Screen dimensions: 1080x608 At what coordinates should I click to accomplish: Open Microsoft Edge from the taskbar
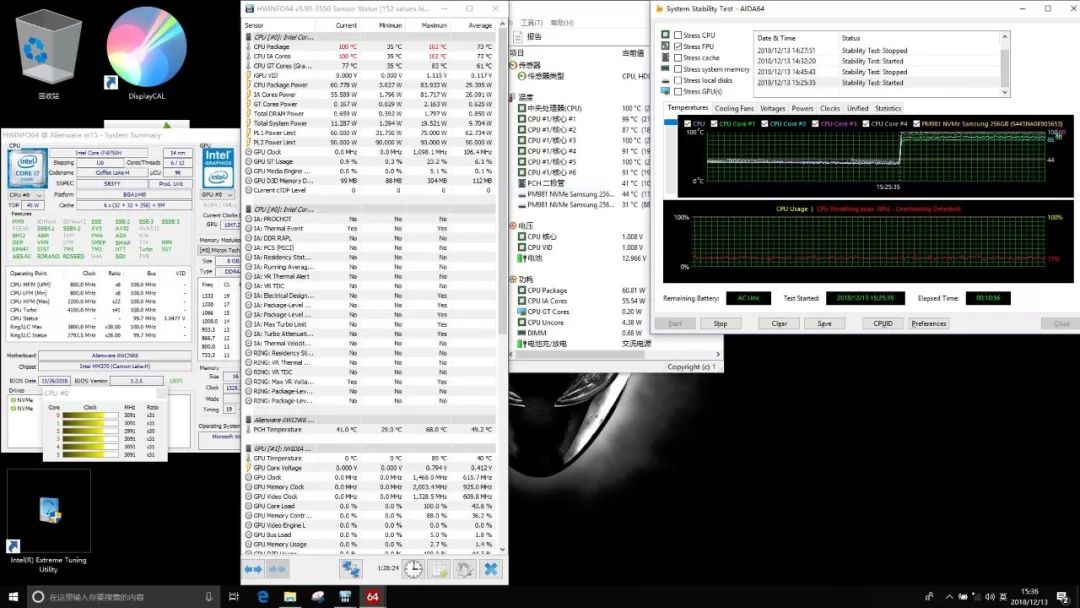262,596
